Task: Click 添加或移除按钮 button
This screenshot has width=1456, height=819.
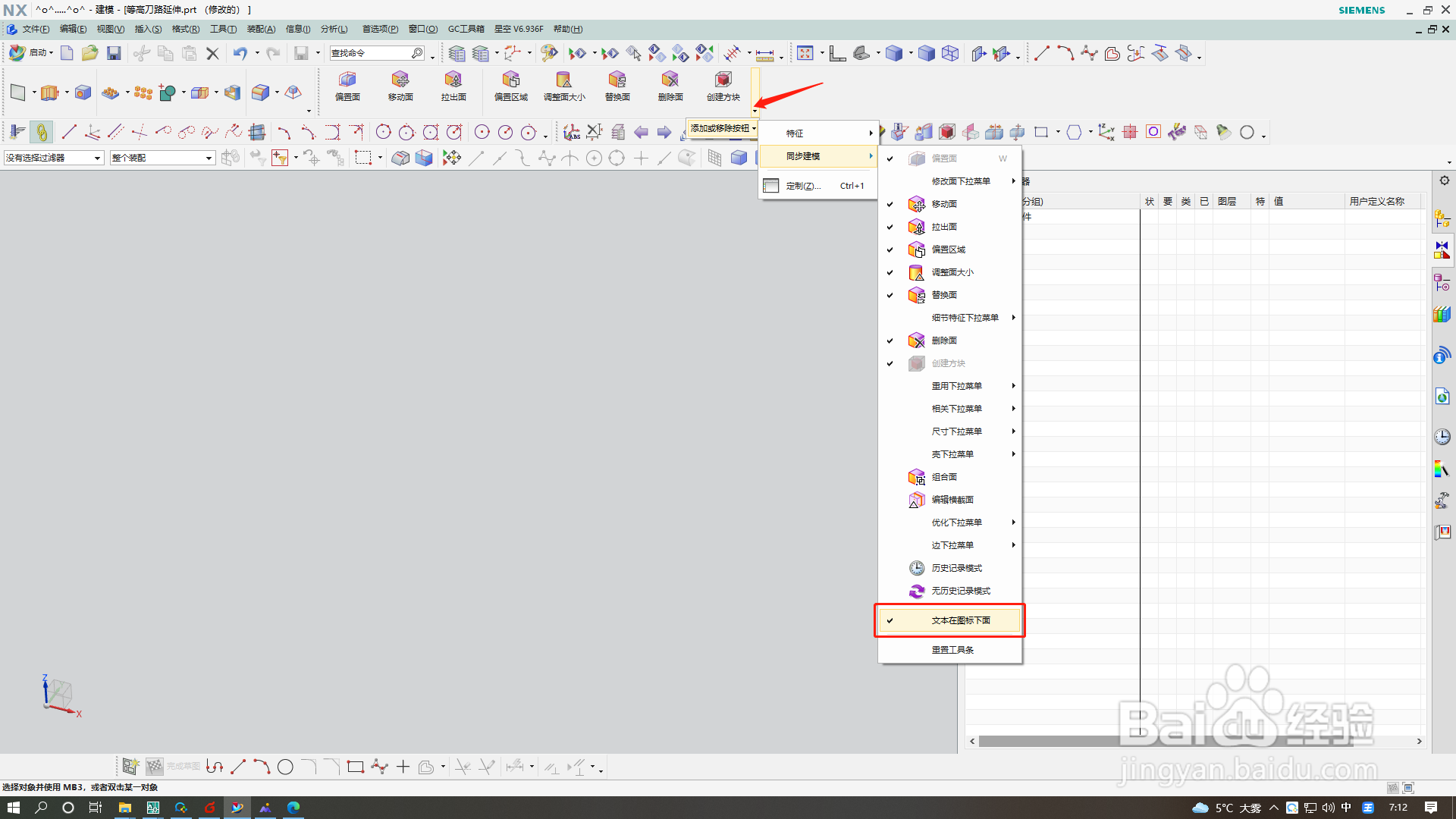Action: coord(722,128)
